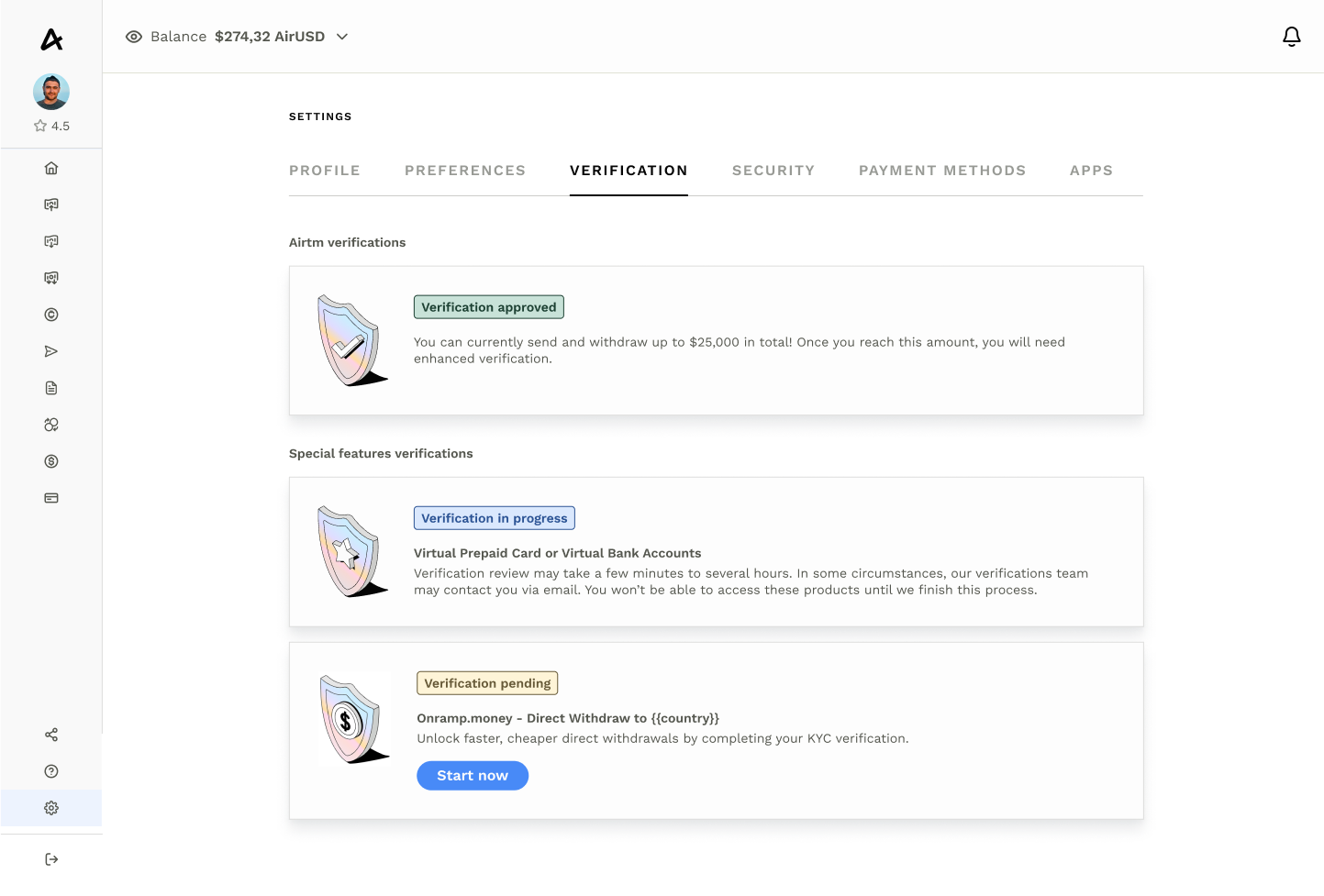Go to Home in the sidebar

click(x=51, y=168)
